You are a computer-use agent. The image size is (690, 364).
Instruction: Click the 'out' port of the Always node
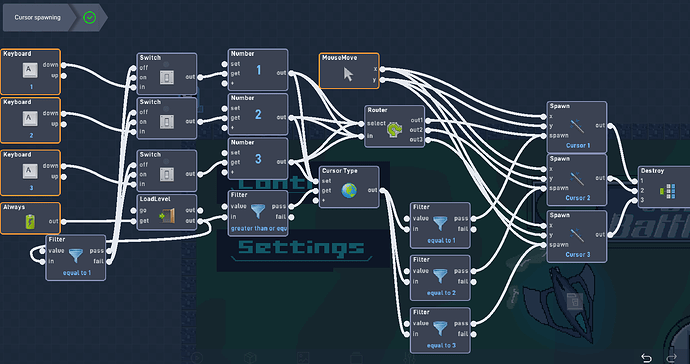pyautogui.click(x=64, y=221)
